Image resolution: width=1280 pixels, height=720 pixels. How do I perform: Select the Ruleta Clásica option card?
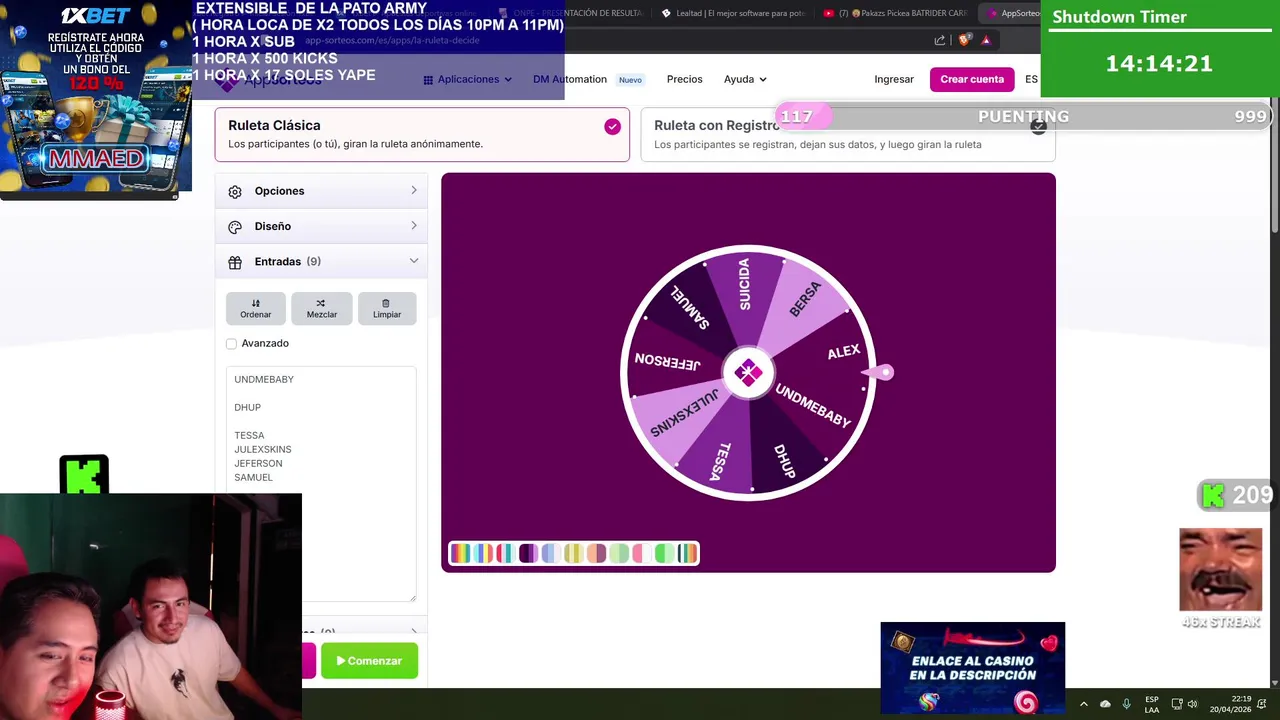pyautogui.click(x=422, y=134)
